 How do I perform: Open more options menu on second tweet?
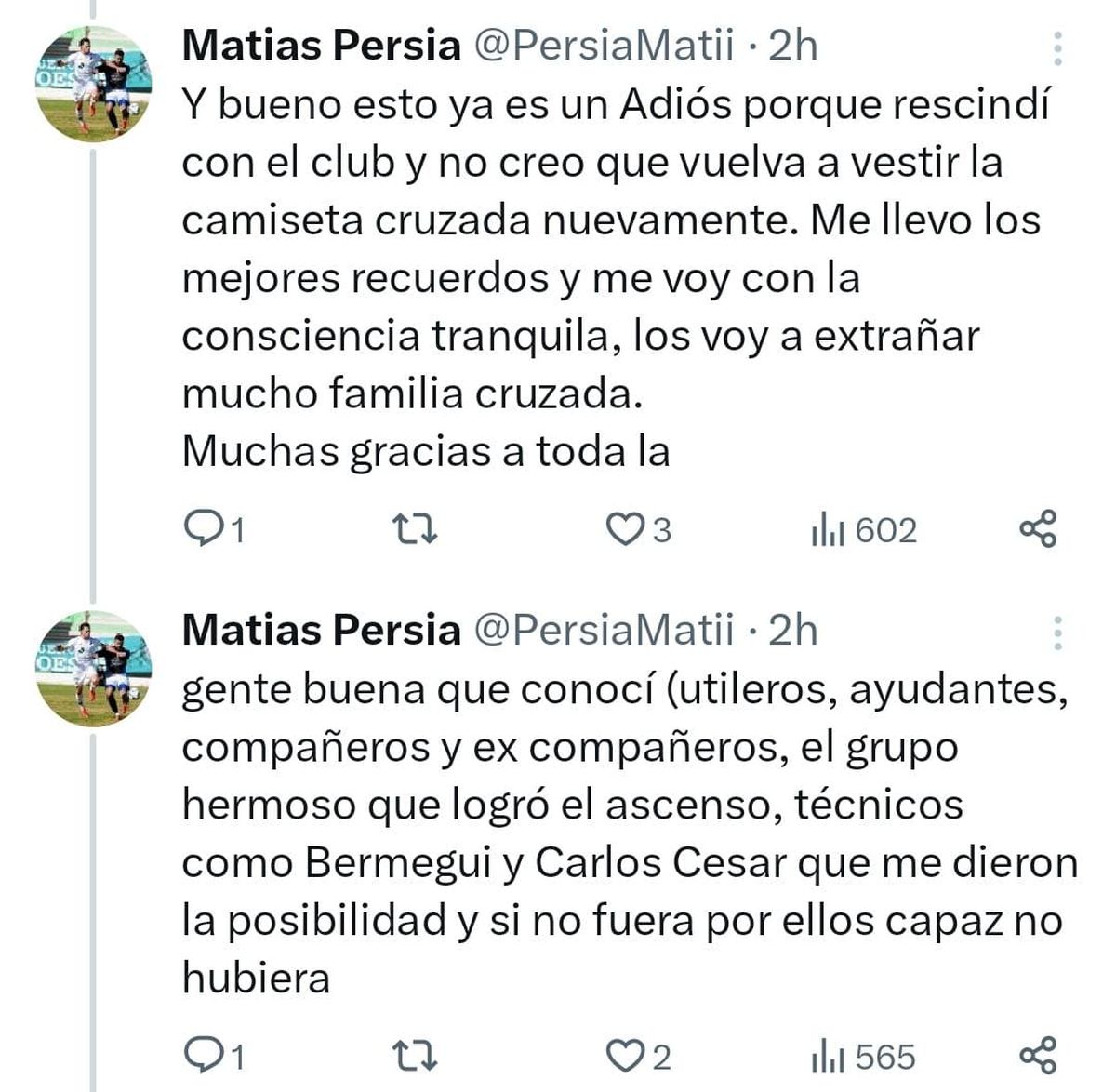1057,633
